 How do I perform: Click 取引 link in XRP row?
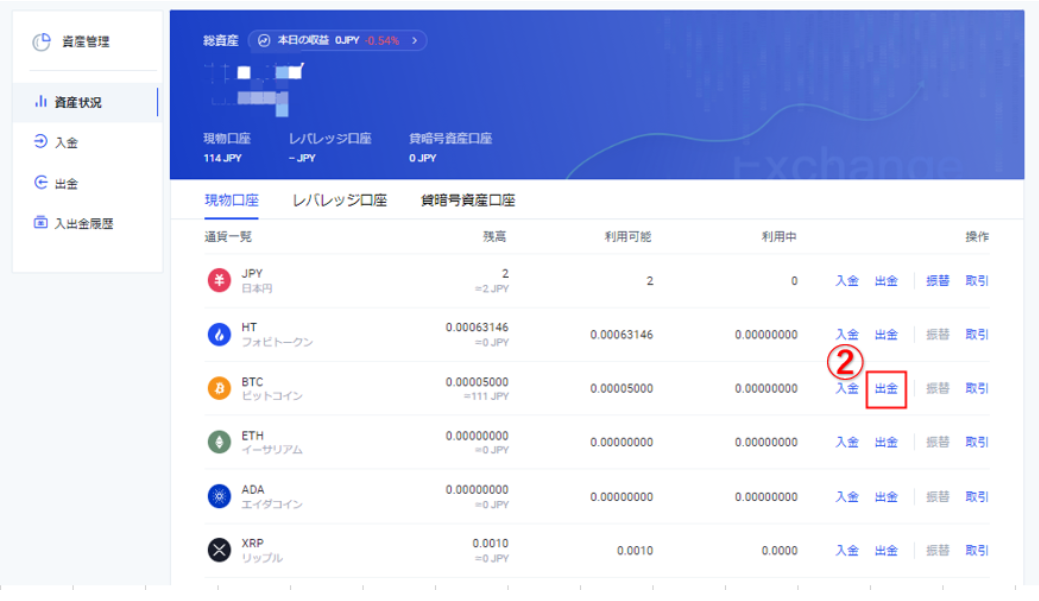tap(977, 550)
